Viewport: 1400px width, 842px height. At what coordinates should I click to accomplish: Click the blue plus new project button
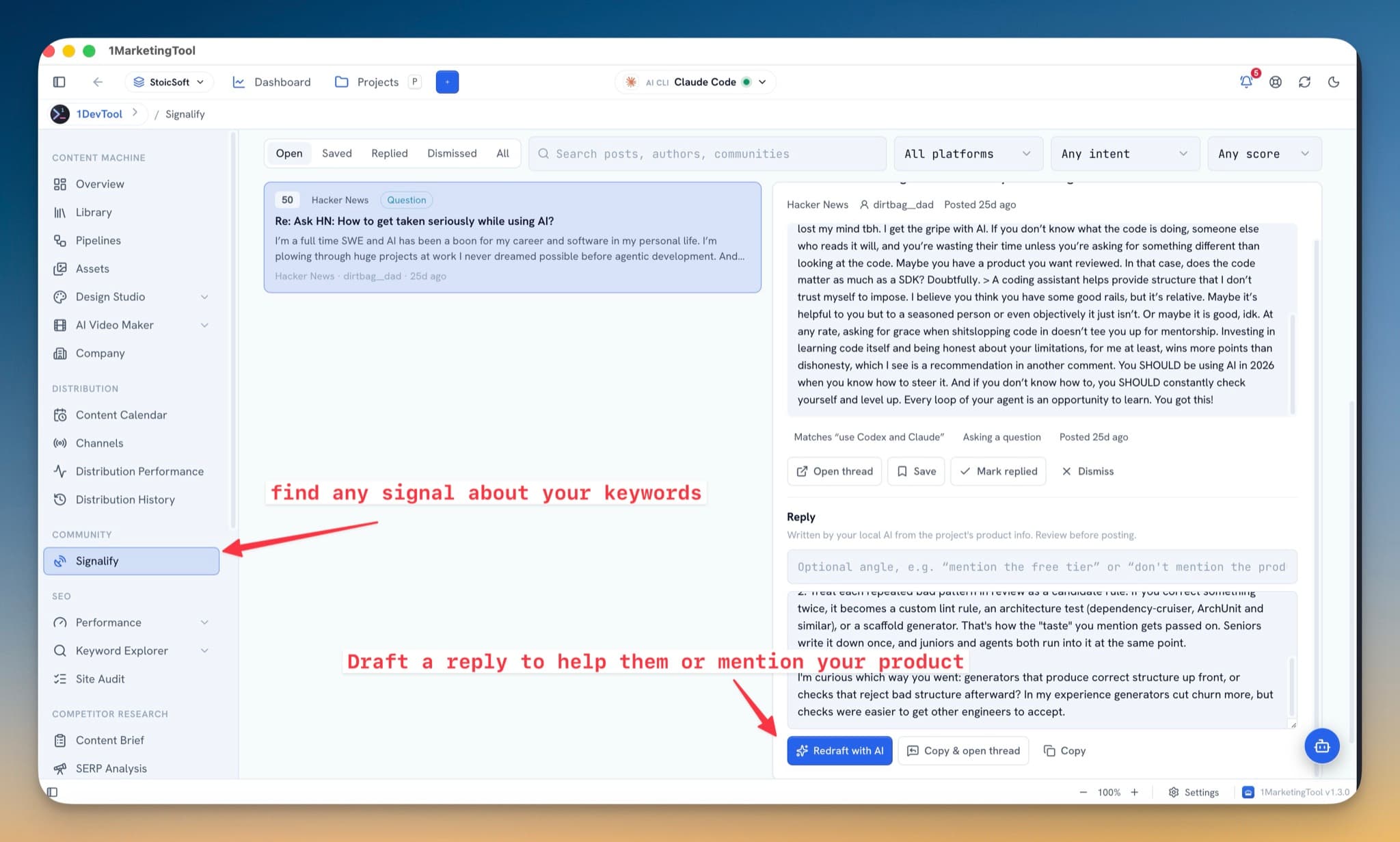447,82
